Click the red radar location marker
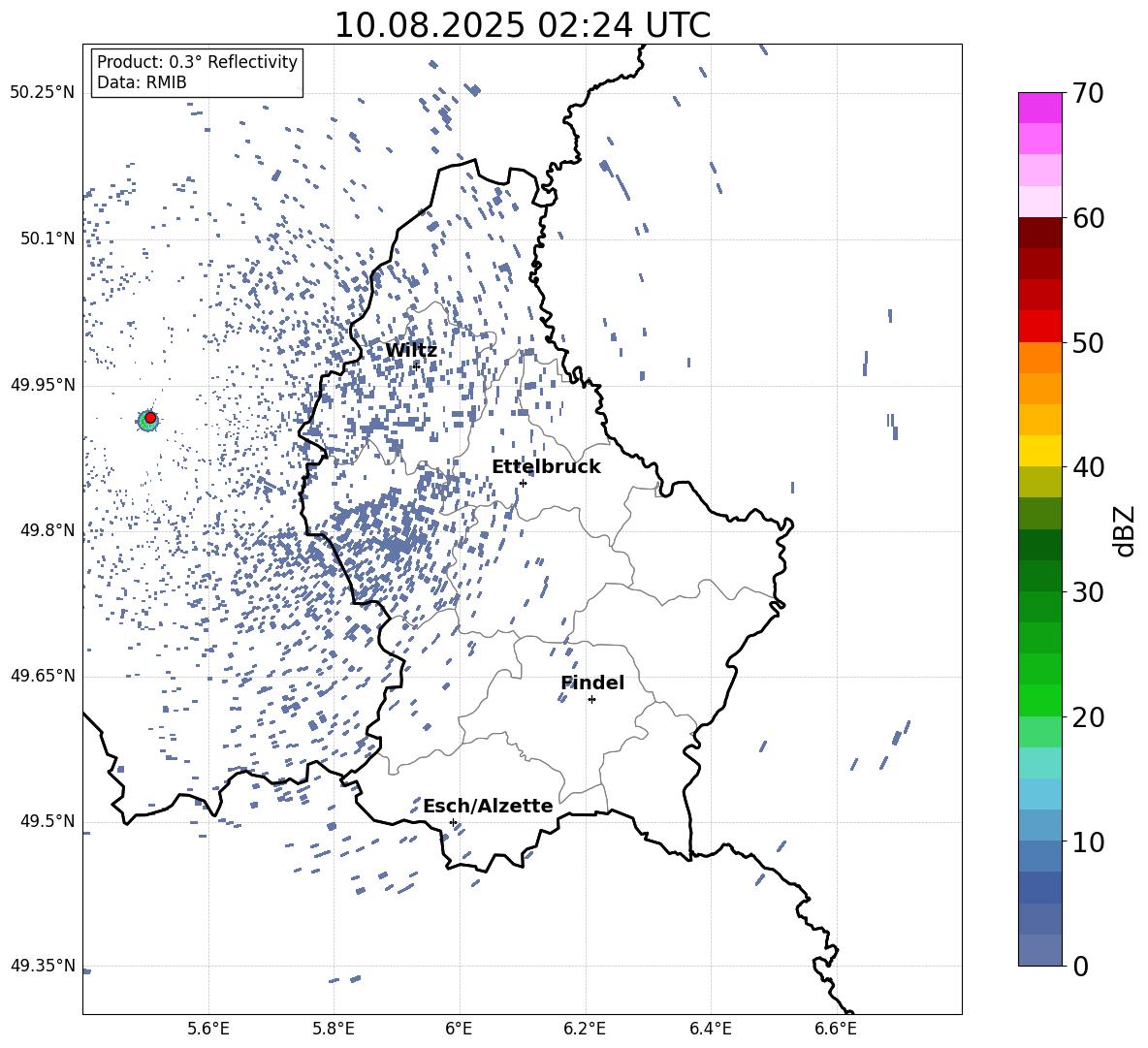The width and height of the screenshot is (1148, 1048). [150, 418]
